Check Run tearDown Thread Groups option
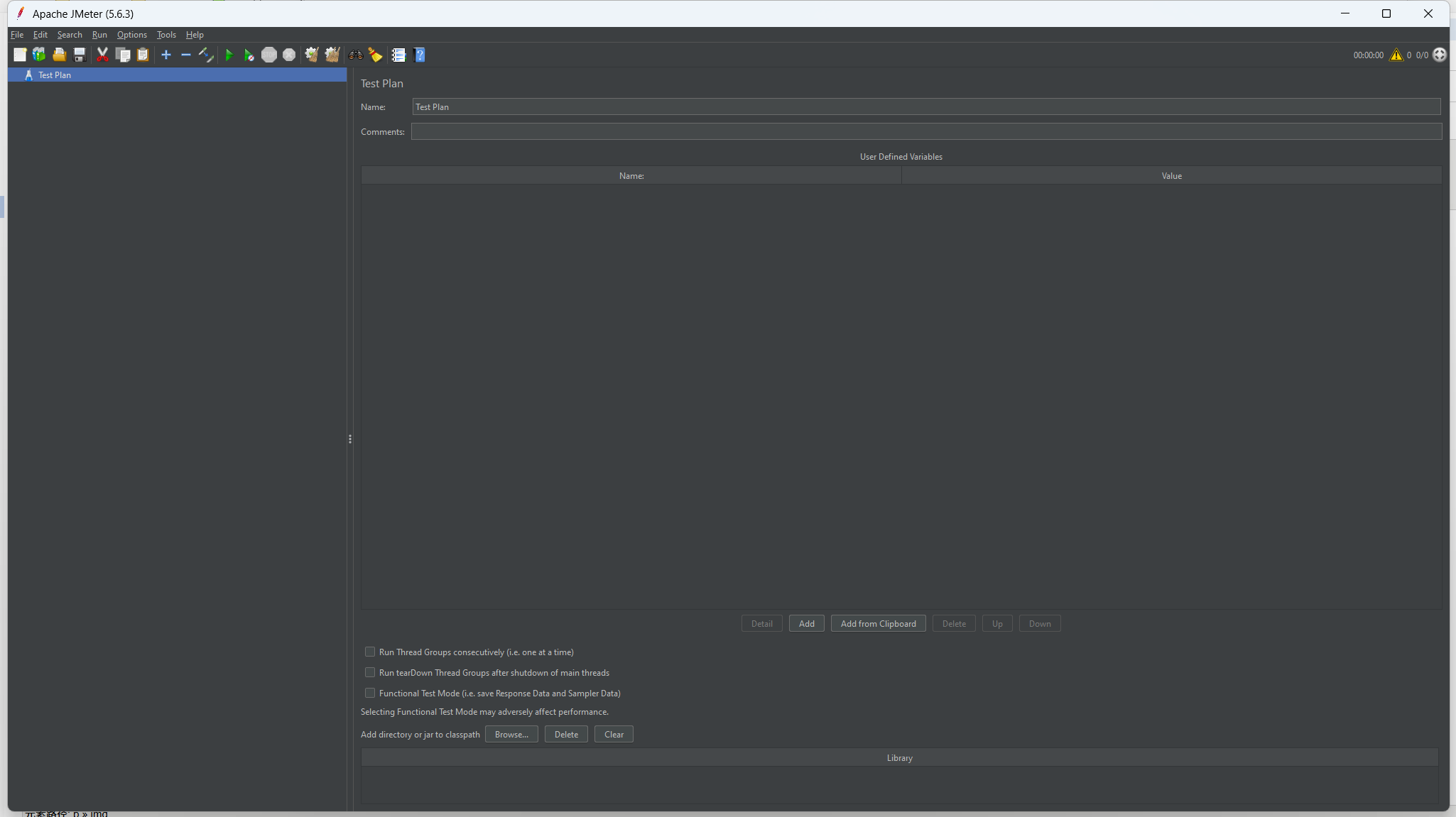Screen dimensions: 1456x817 [370, 672]
